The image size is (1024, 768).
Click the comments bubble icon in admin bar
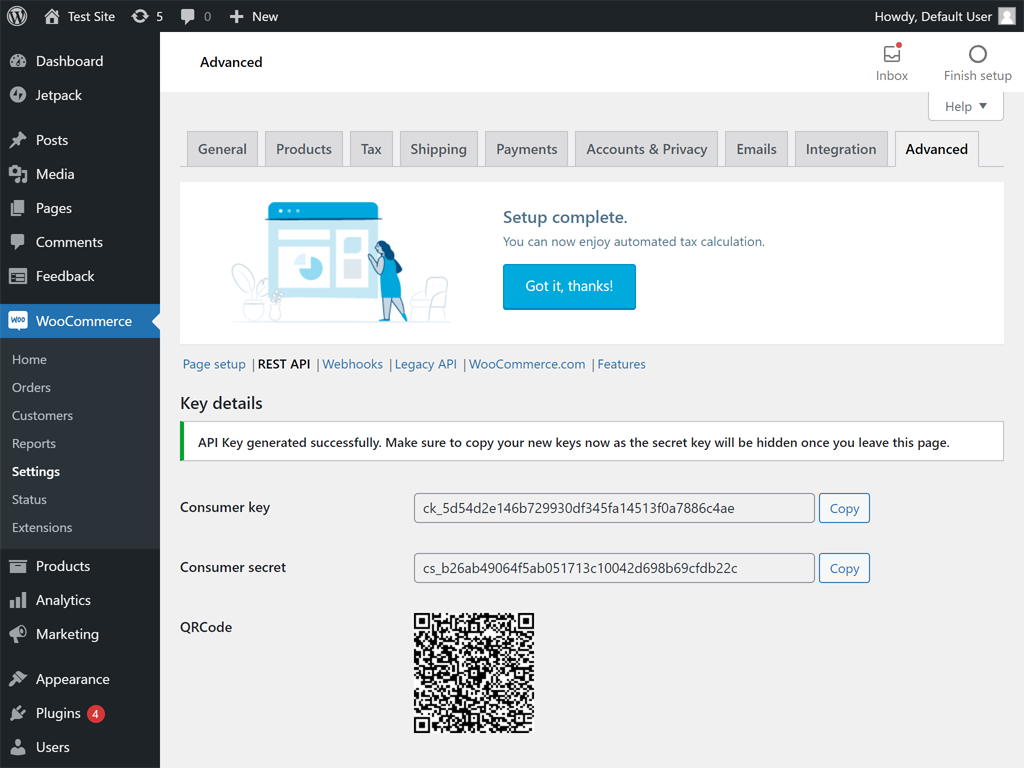[x=188, y=16]
